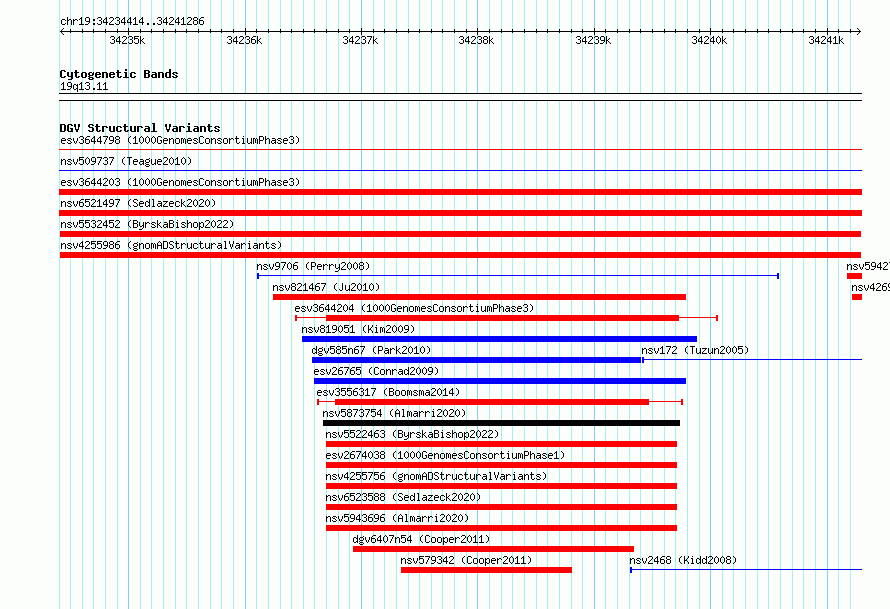The width and height of the screenshot is (890, 609).
Task: Click the dgv585n67 (Park2010) blue bar
Action: coord(477,360)
